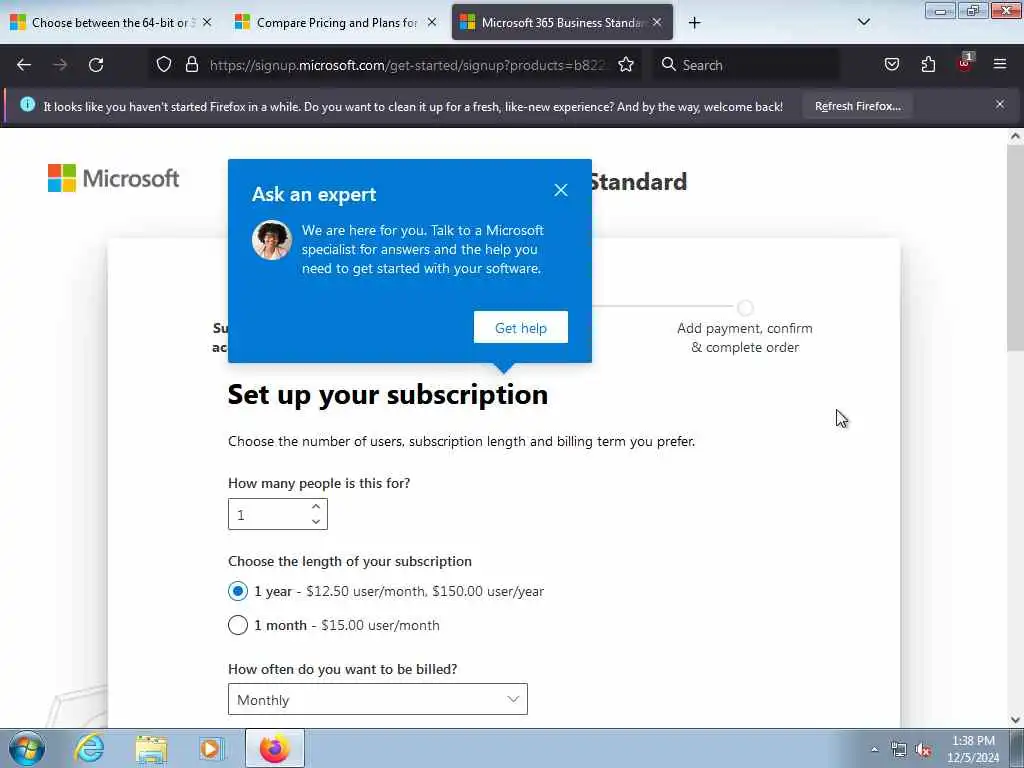The image size is (1024, 768).
Task: Bookmark this page with the star
Action: click(626, 64)
